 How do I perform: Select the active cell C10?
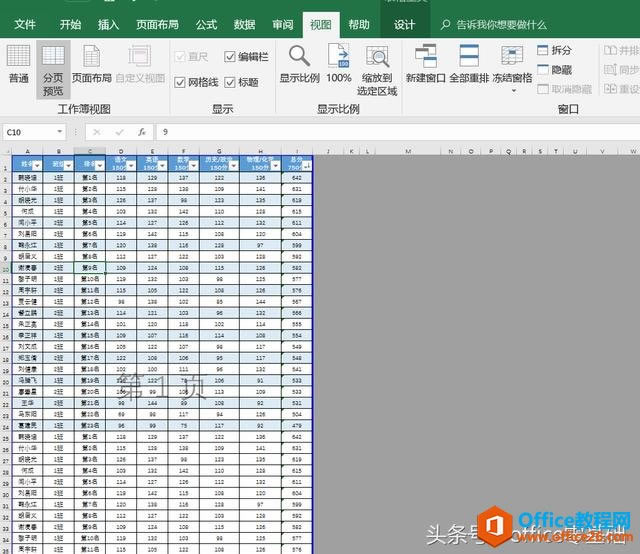coord(90,268)
